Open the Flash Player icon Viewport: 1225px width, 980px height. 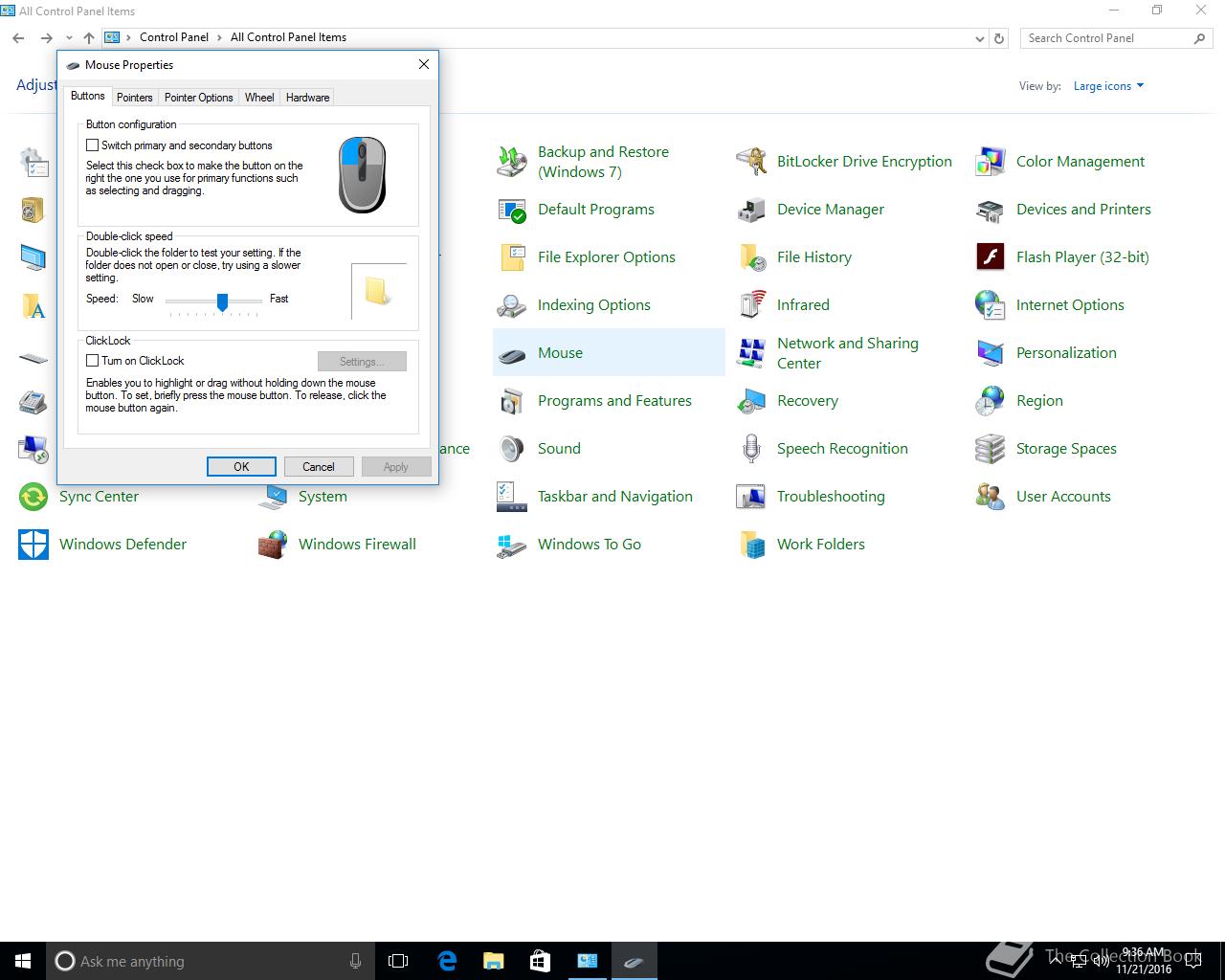[x=990, y=257]
